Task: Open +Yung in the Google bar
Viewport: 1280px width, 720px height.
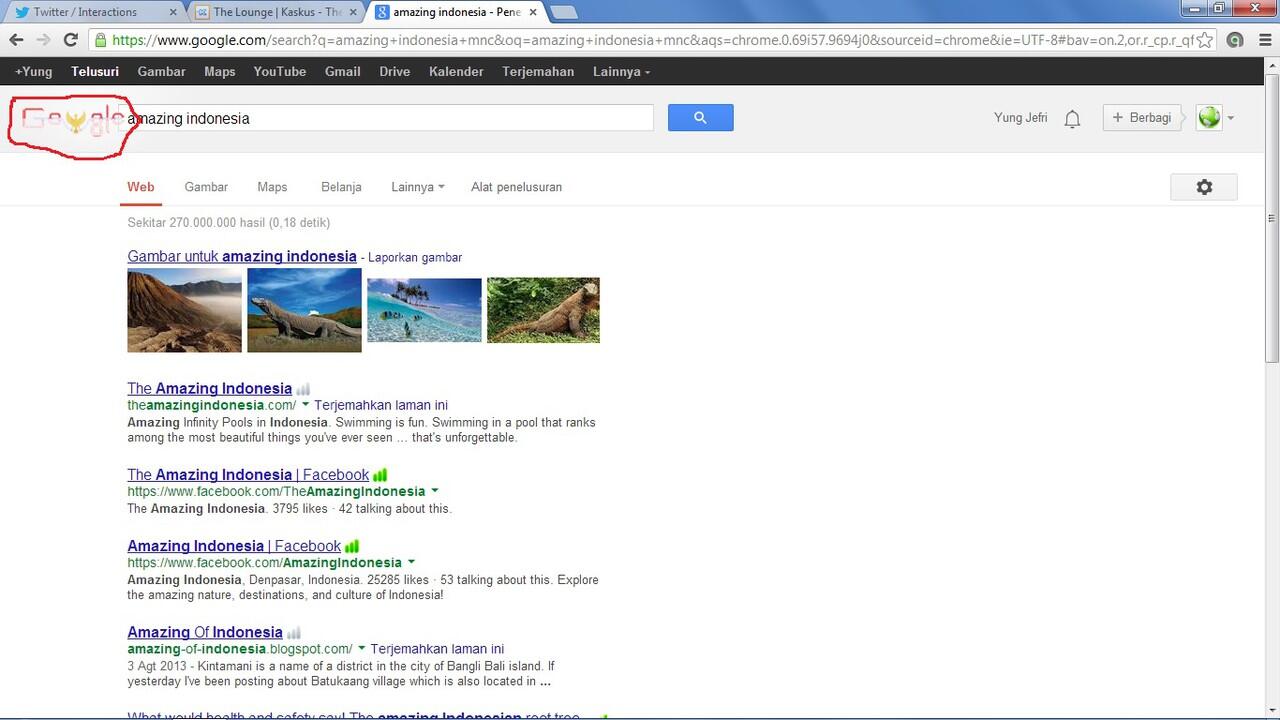Action: [33, 72]
